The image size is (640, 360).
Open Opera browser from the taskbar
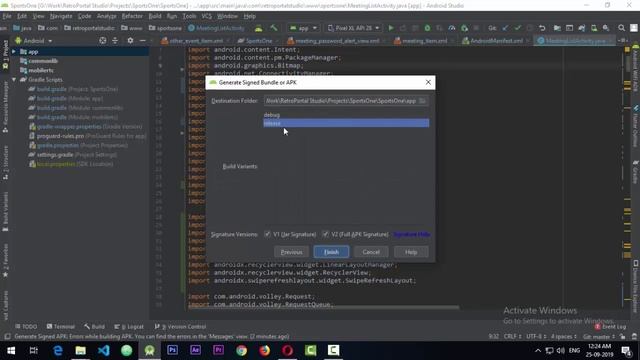click(x=287, y=350)
